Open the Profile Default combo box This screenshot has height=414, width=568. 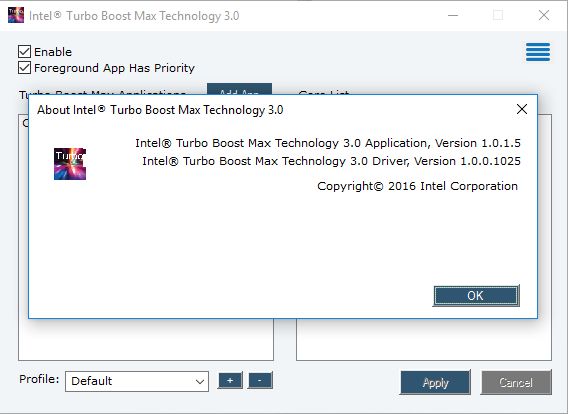137,381
